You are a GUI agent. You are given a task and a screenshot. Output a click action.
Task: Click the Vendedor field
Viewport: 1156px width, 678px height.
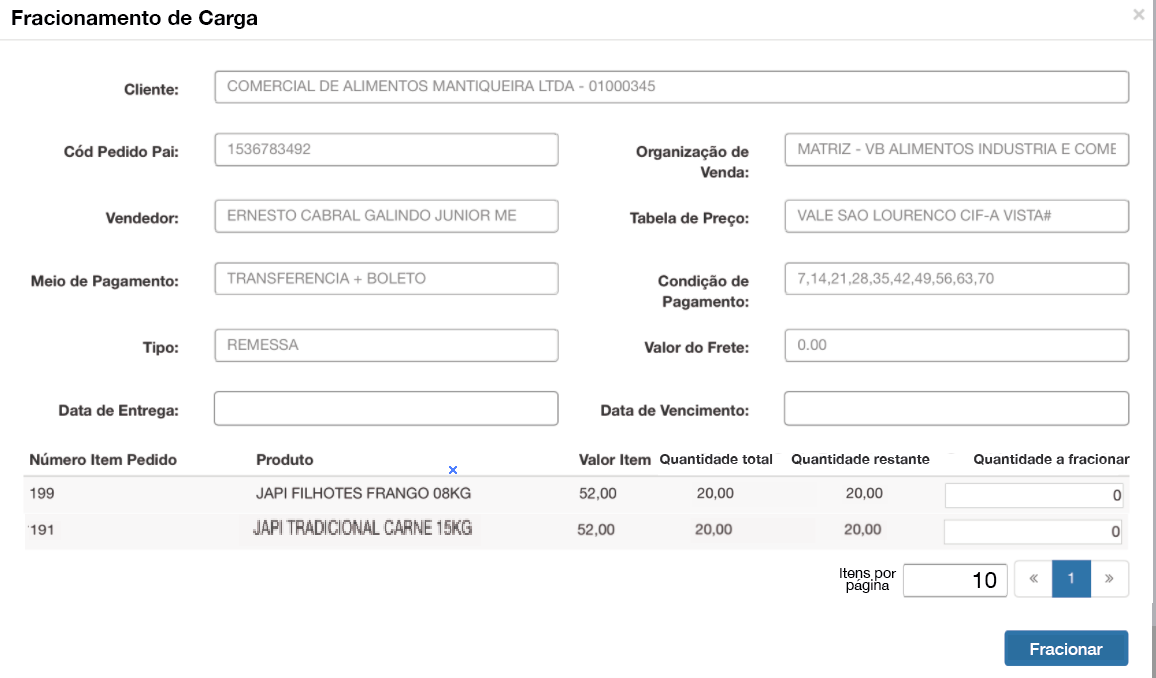[x=386, y=216]
